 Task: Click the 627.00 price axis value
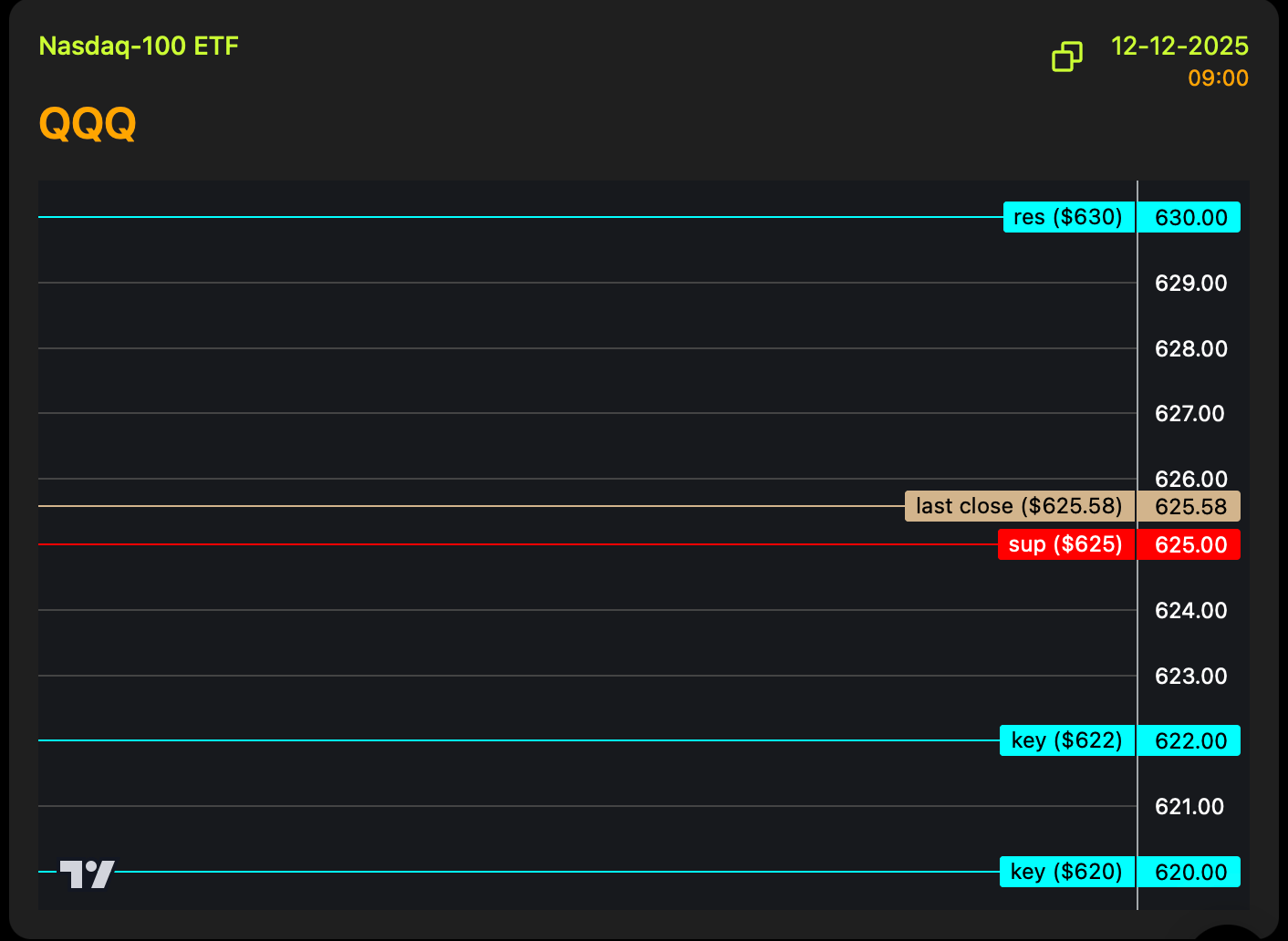click(x=1189, y=414)
